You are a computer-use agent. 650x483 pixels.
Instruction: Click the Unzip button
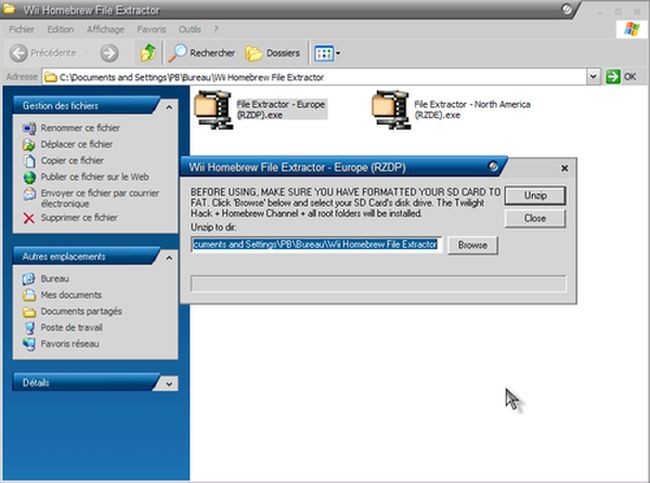click(x=535, y=195)
